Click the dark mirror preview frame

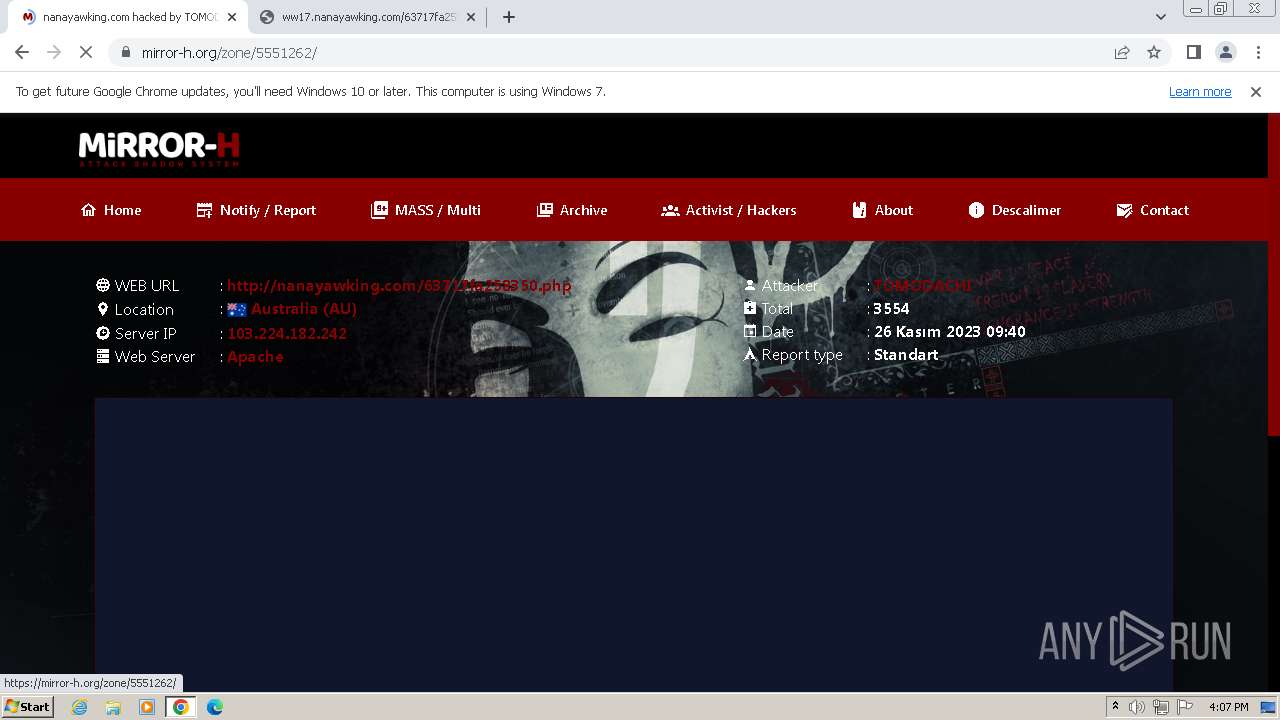pyautogui.click(x=633, y=544)
